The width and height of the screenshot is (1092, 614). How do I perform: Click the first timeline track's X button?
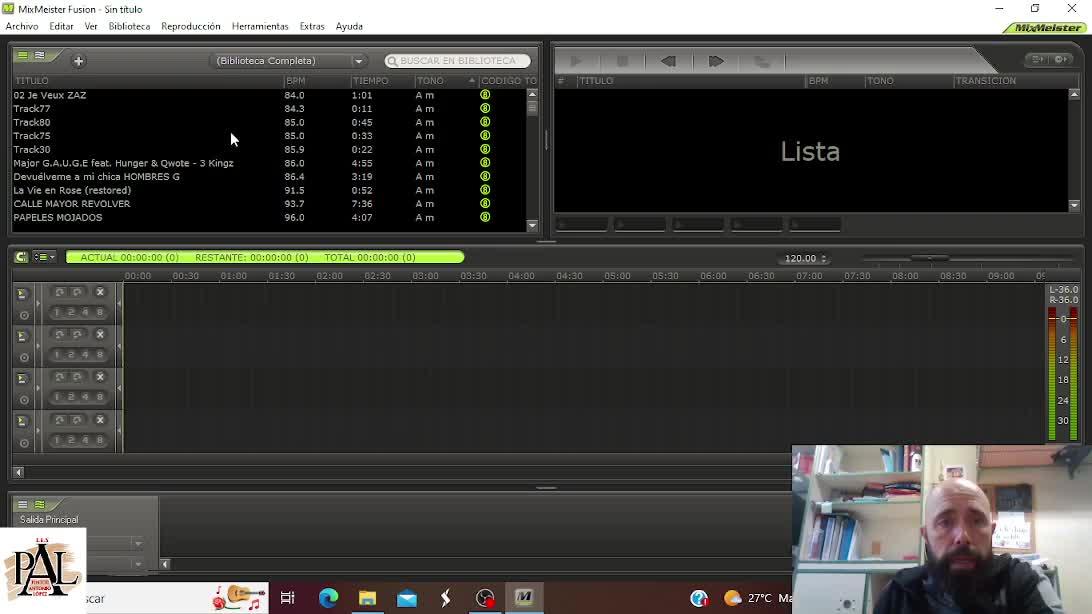[100, 292]
